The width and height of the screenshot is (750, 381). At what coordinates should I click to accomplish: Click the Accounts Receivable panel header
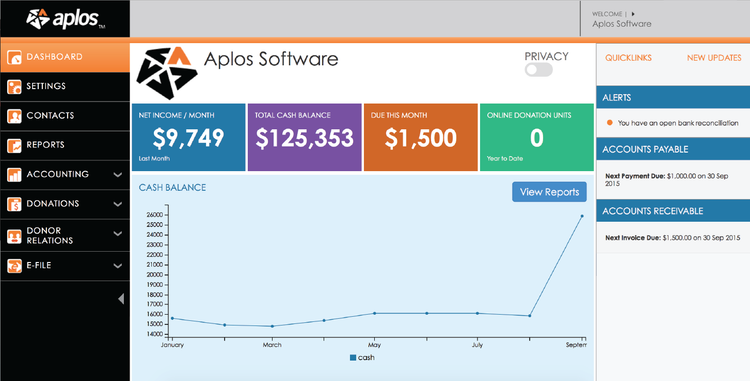pyautogui.click(x=673, y=211)
